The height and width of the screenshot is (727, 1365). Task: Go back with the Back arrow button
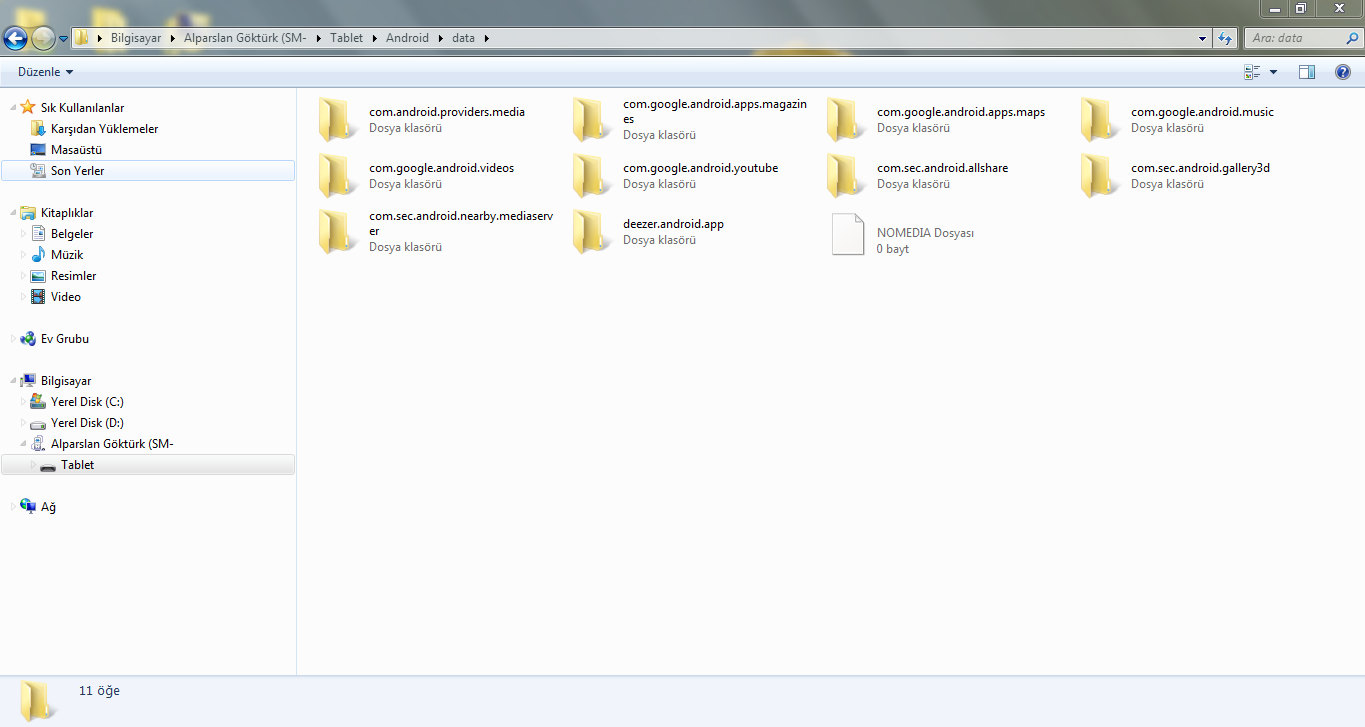point(15,38)
